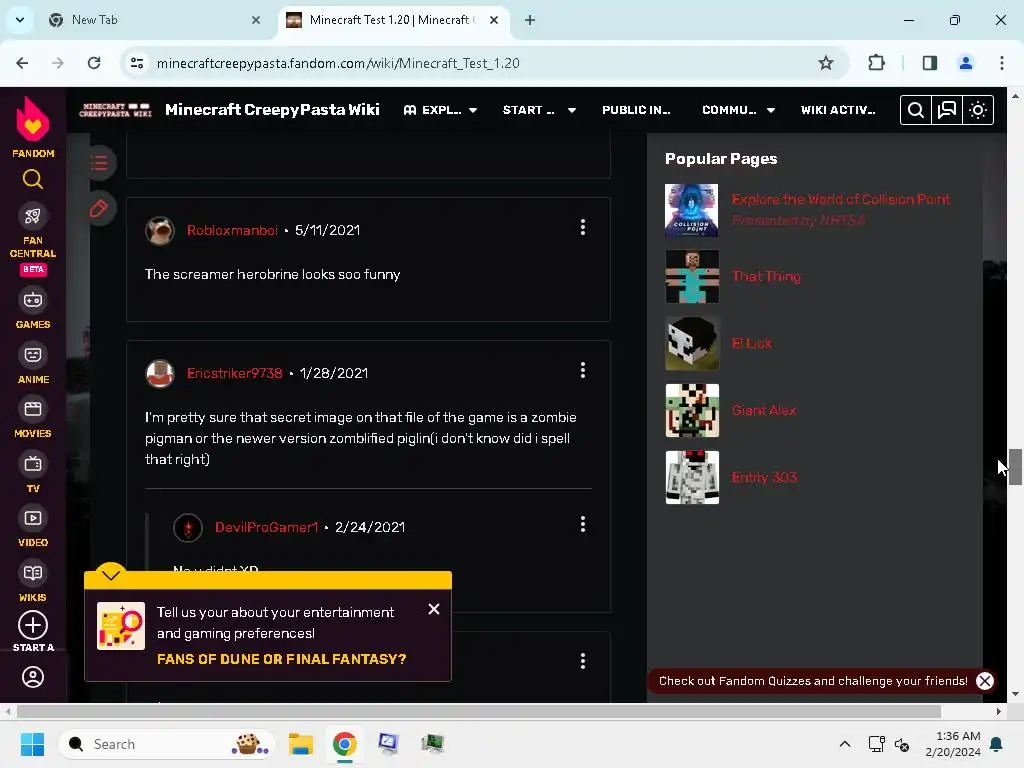Open Fan Central beta rocket icon

pyautogui.click(x=33, y=216)
